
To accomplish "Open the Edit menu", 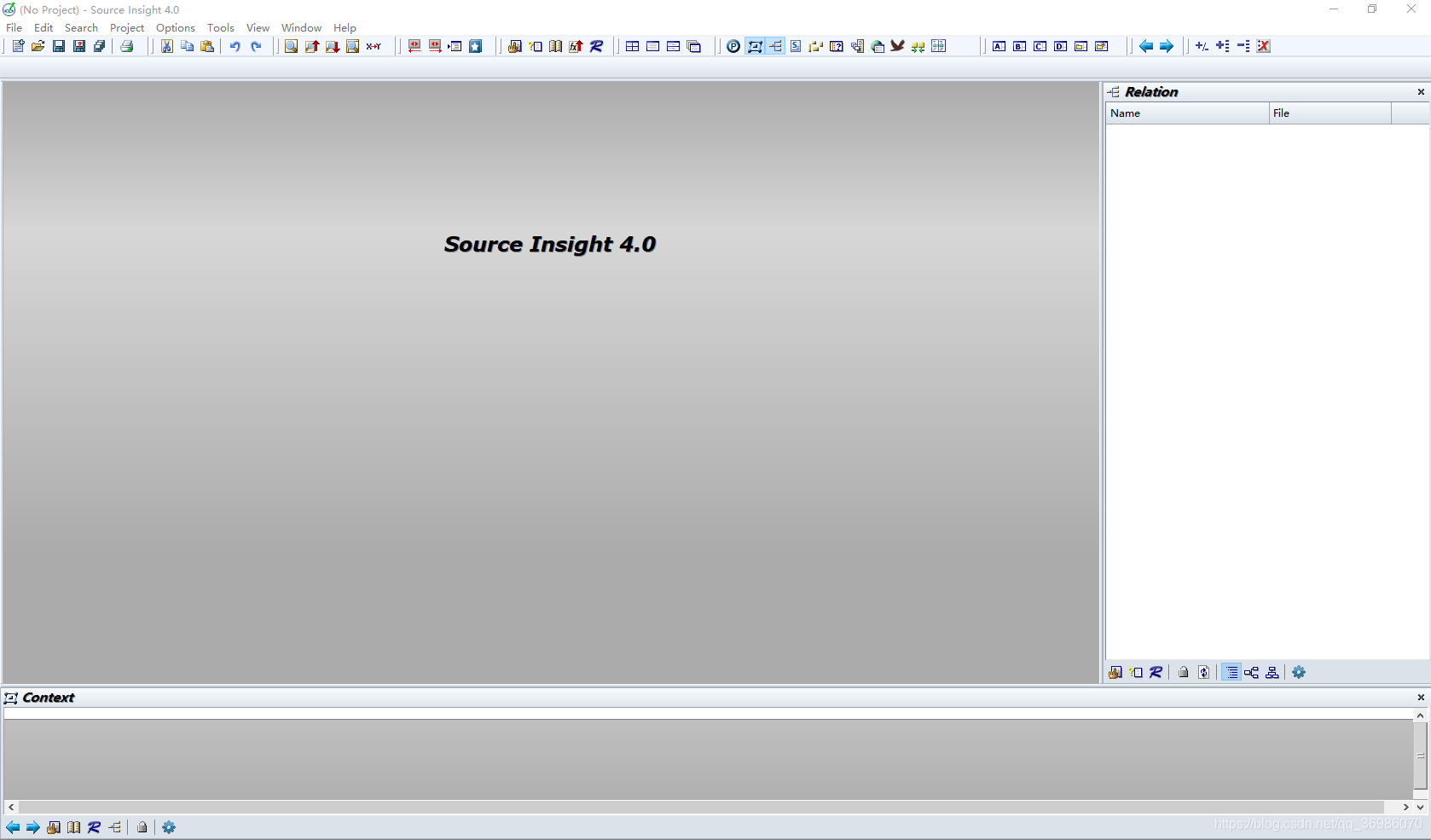I will click(x=43, y=27).
